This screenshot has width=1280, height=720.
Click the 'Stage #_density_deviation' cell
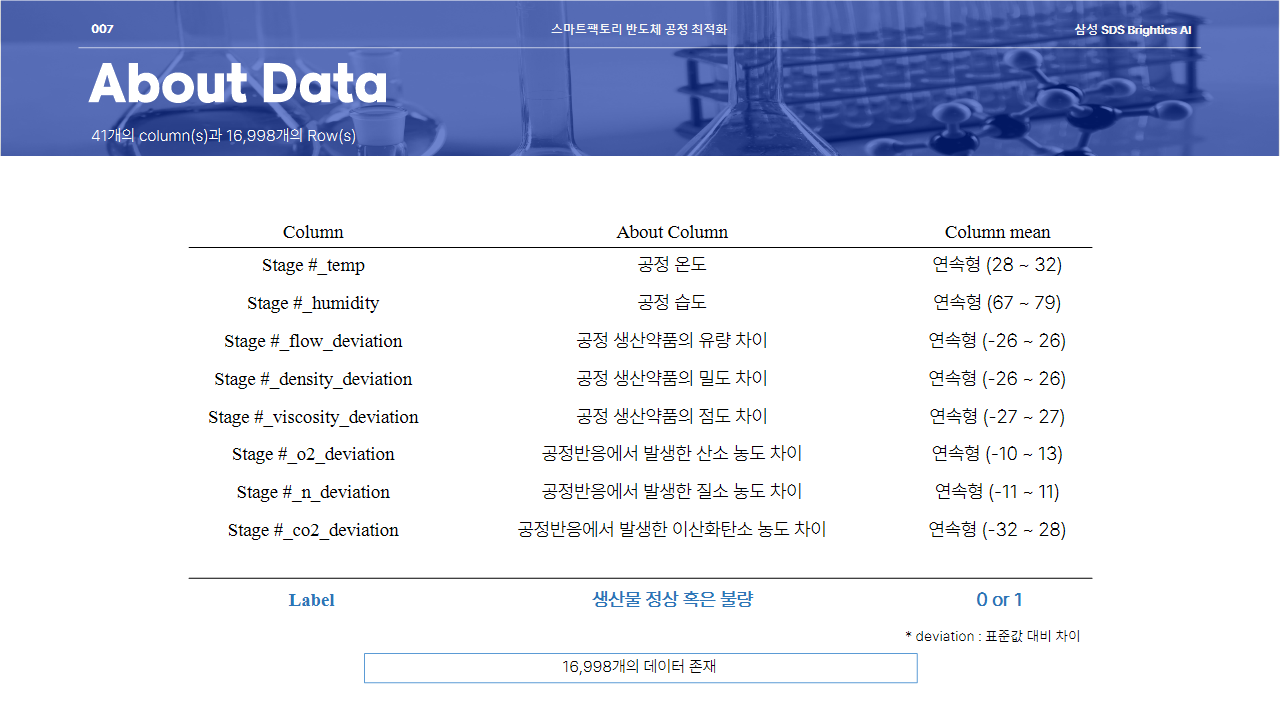point(313,379)
